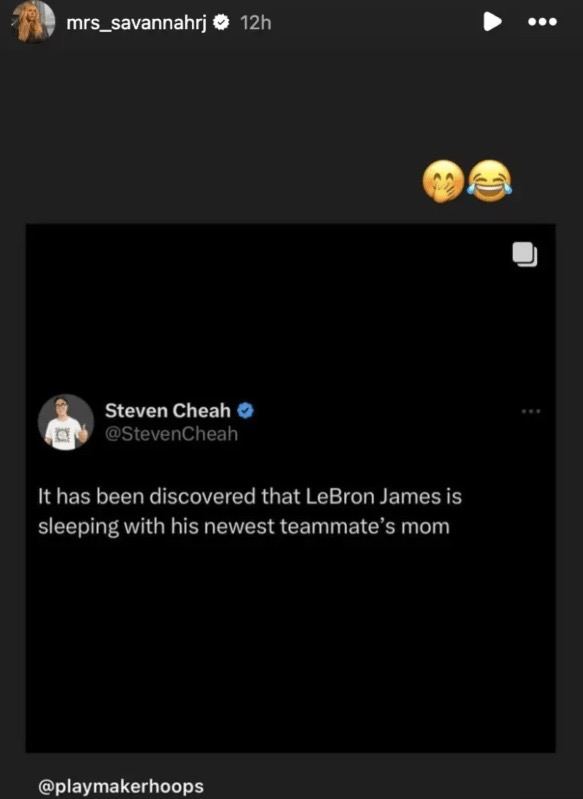The height and width of the screenshot is (799, 583).
Task: Open the three-dot story options menu
Action: pyautogui.click(x=543, y=22)
